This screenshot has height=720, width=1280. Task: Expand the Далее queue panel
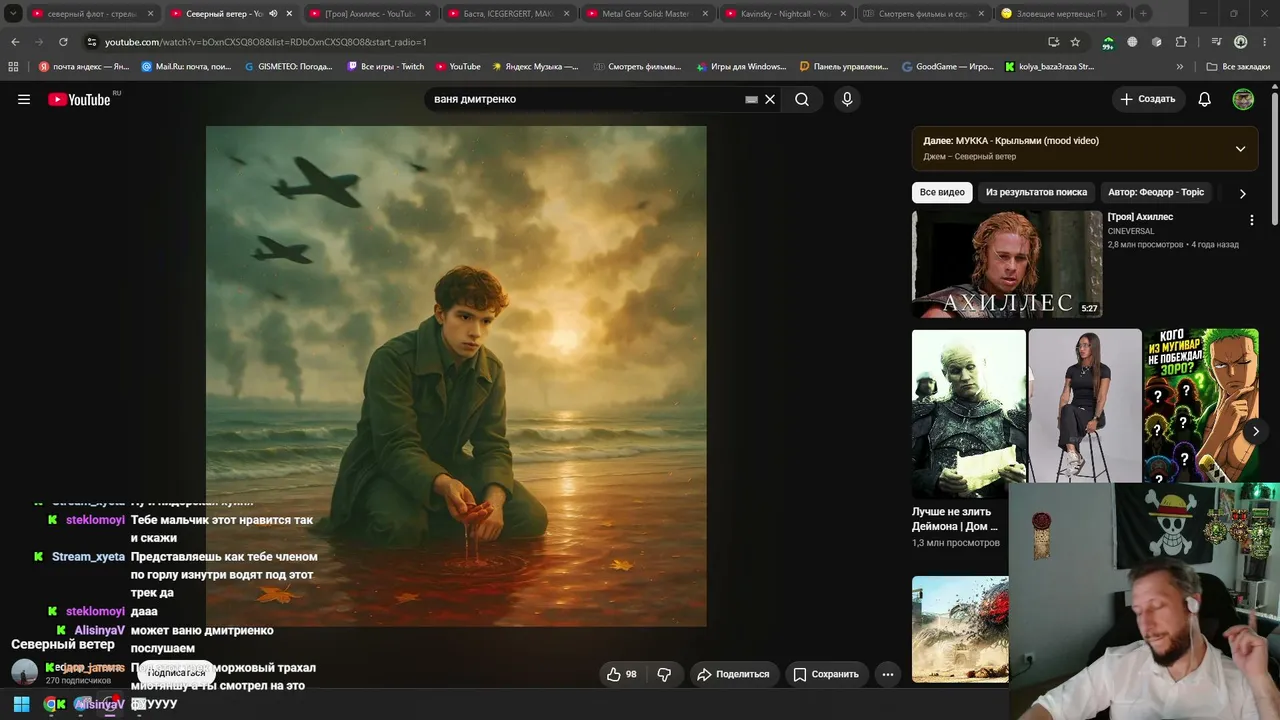point(1240,149)
